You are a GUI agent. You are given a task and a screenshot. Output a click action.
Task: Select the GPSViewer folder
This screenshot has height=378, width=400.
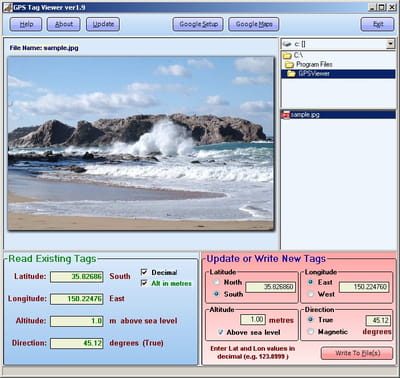click(x=338, y=74)
